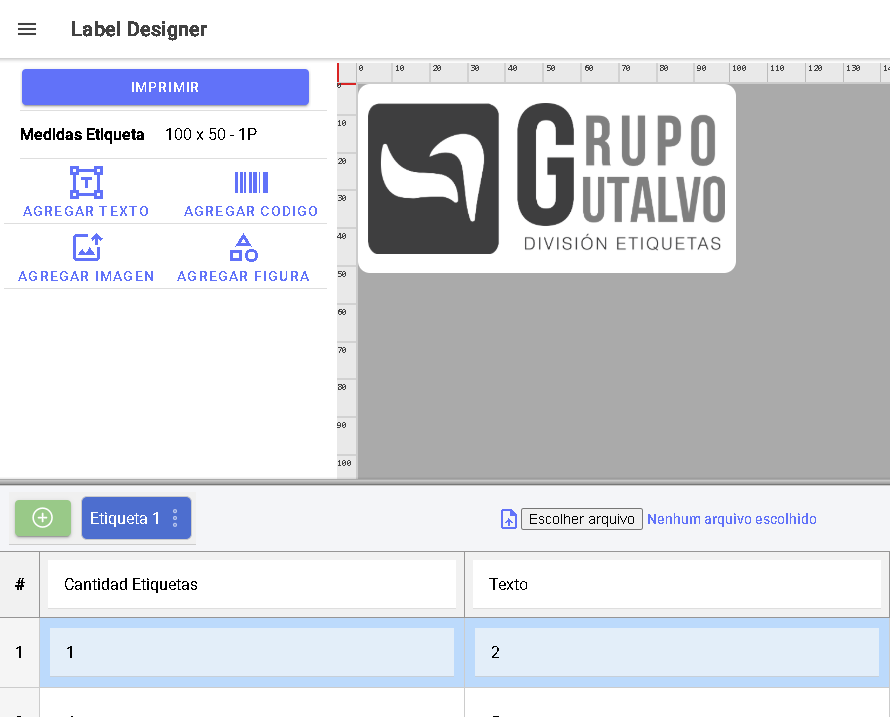Click the label size 100 x 50 - 1P
This screenshot has height=717, width=890.
(211, 134)
